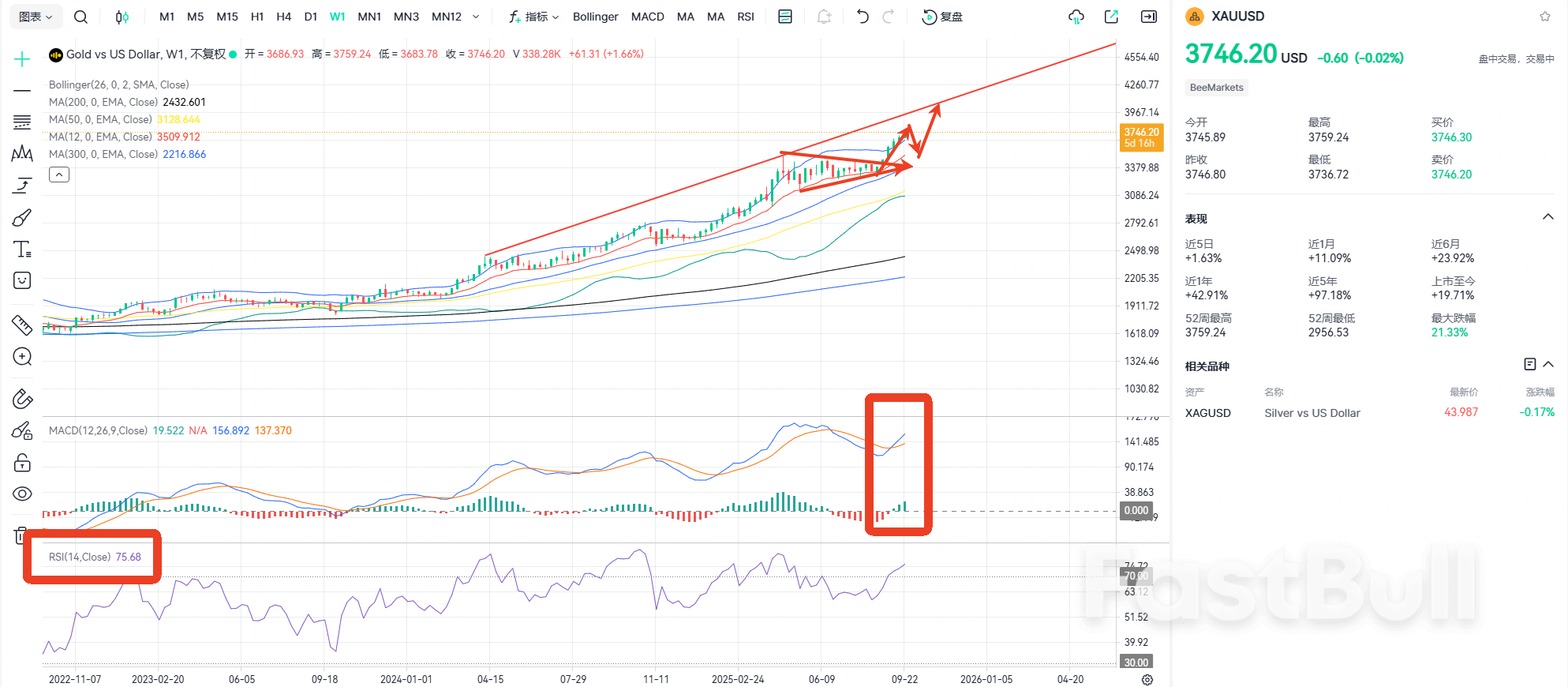
Task: Click the undo arrow
Action: click(x=863, y=17)
